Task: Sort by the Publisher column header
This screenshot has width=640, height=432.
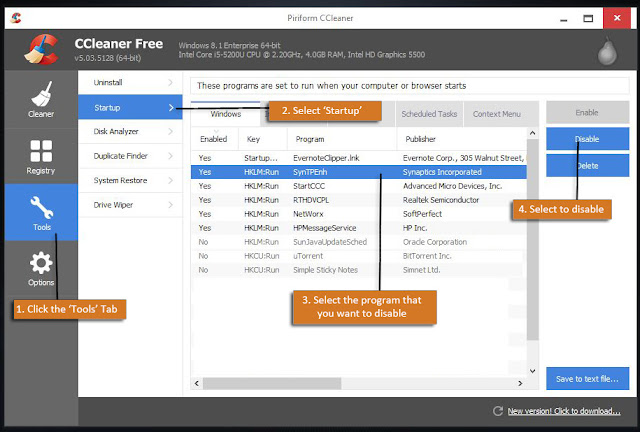Action: (x=462, y=139)
